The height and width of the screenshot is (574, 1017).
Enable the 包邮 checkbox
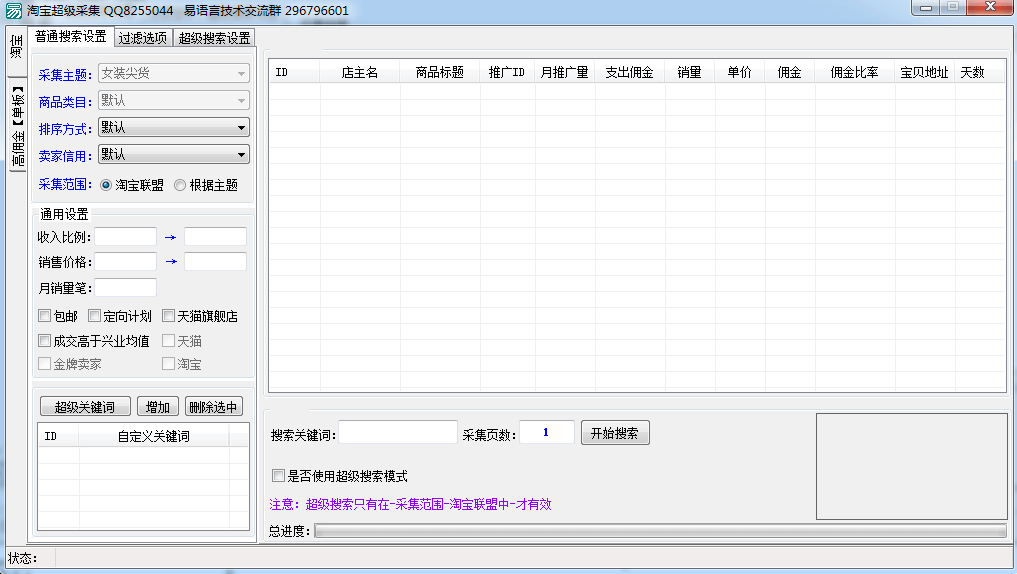tap(45, 316)
